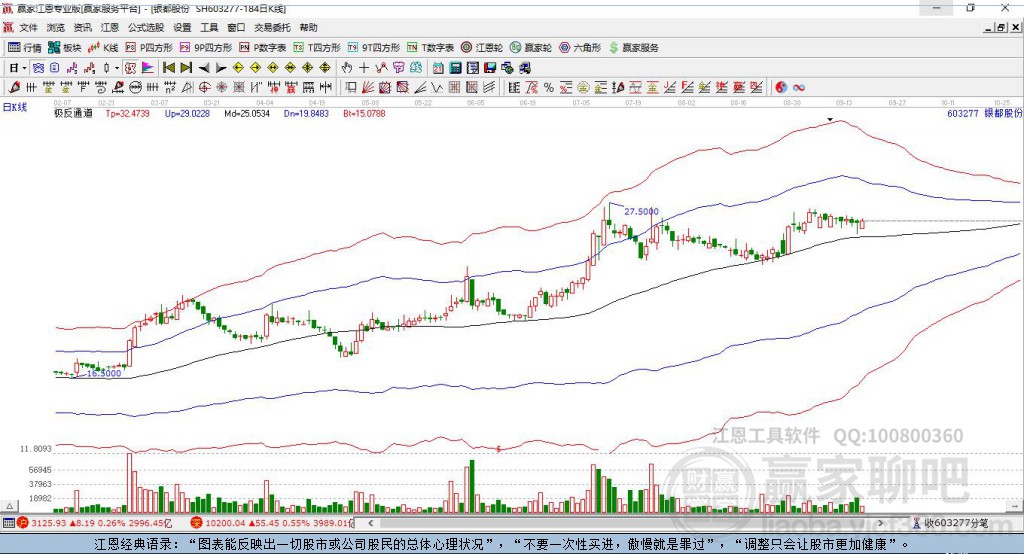Click the target circle crosshair tool icon
The width and height of the screenshot is (1024, 554).
(204, 87)
